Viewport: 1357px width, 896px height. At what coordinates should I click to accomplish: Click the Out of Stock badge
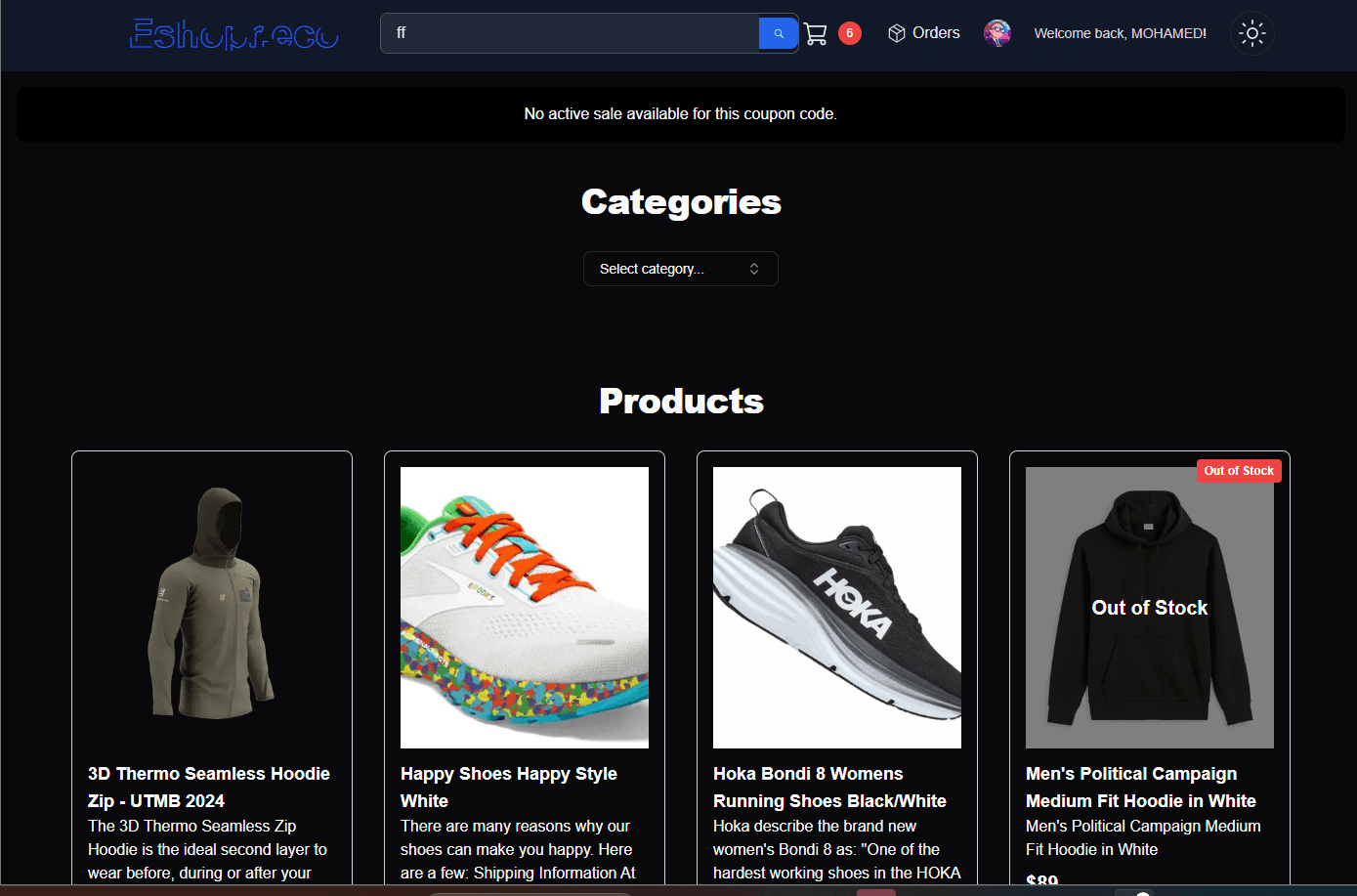tap(1239, 470)
